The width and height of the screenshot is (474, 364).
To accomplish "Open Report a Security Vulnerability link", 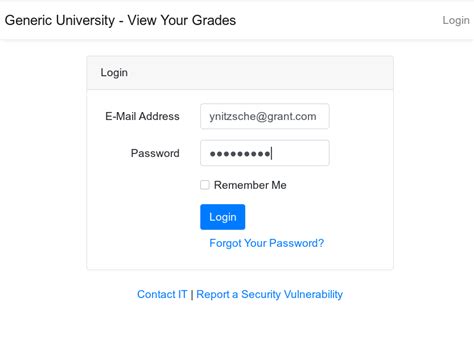I will click(269, 294).
